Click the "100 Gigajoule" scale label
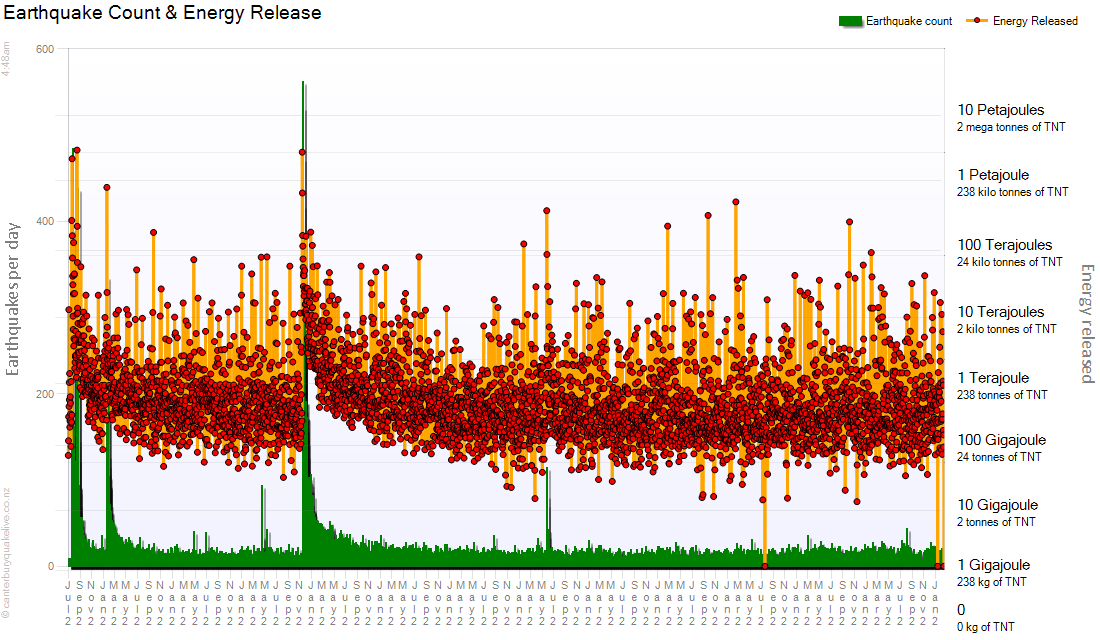The height and width of the screenshot is (640, 1100). click(x=1001, y=440)
